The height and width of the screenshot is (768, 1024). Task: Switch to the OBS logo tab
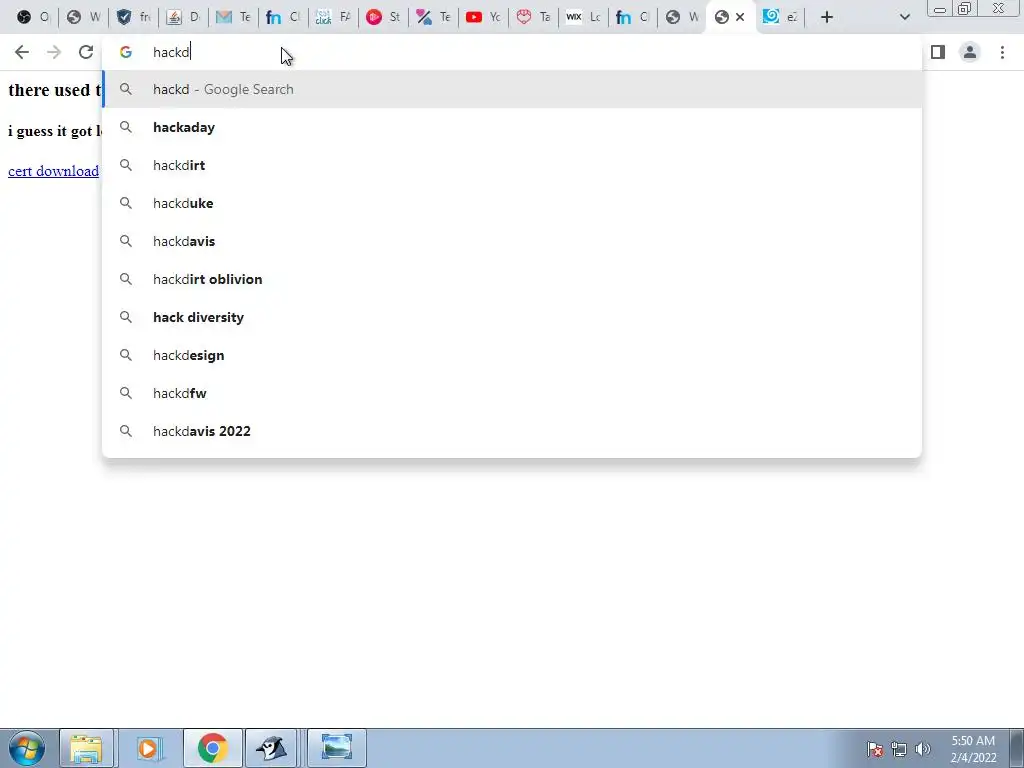33,18
